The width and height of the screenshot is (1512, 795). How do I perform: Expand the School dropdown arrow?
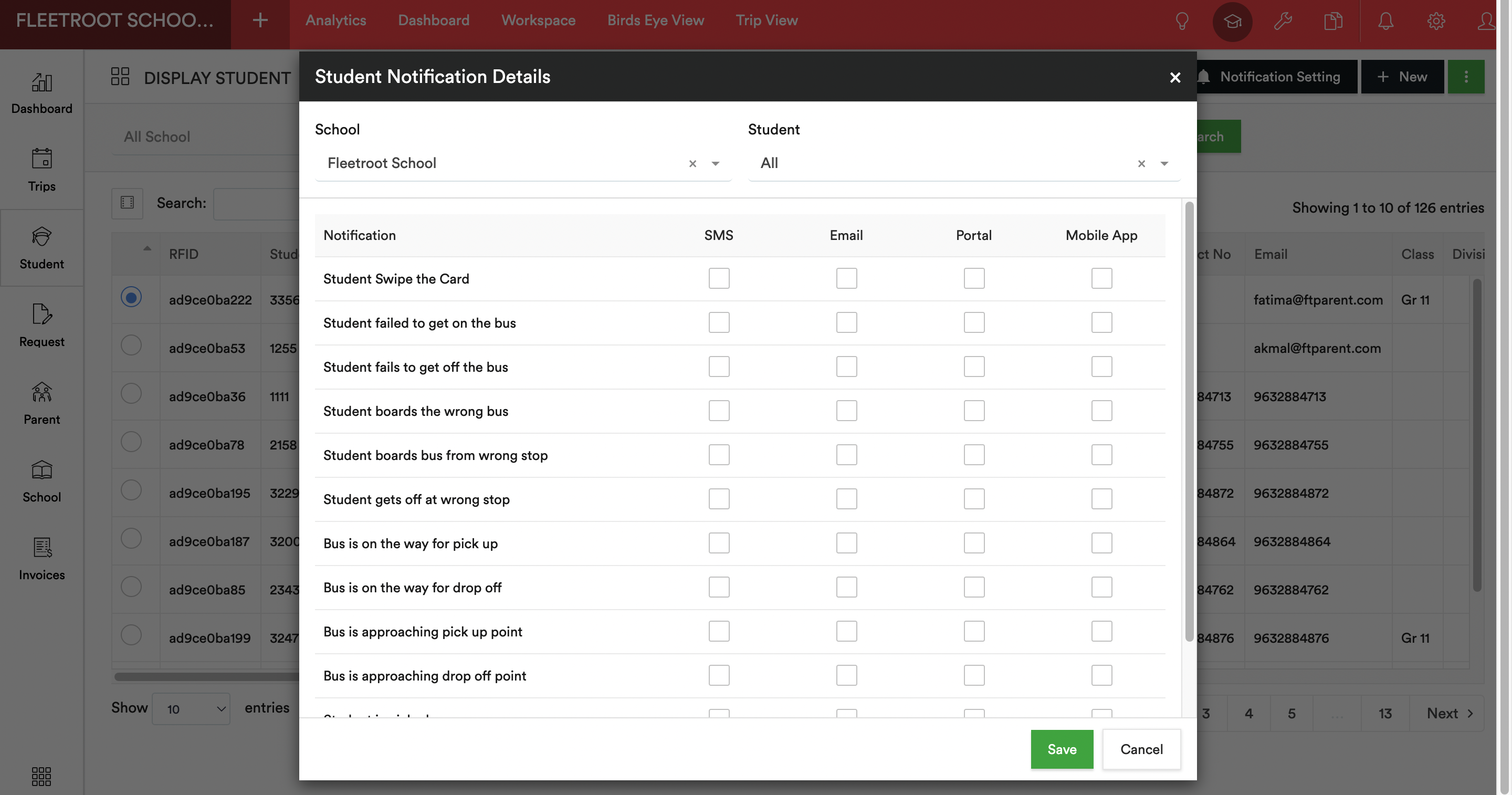click(716, 163)
